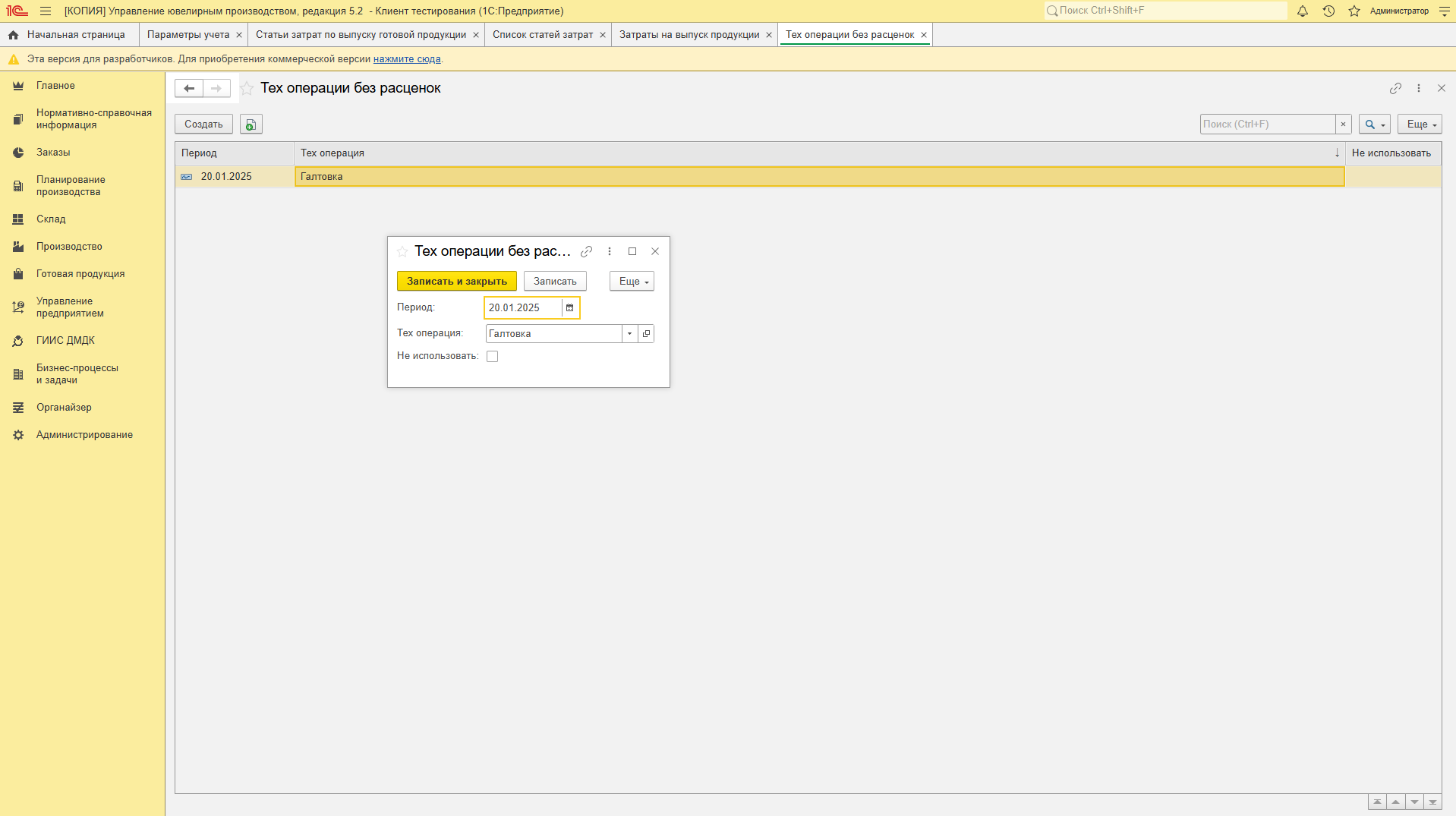
Task: Open the title bar settings lines icon
Action: point(1445,11)
